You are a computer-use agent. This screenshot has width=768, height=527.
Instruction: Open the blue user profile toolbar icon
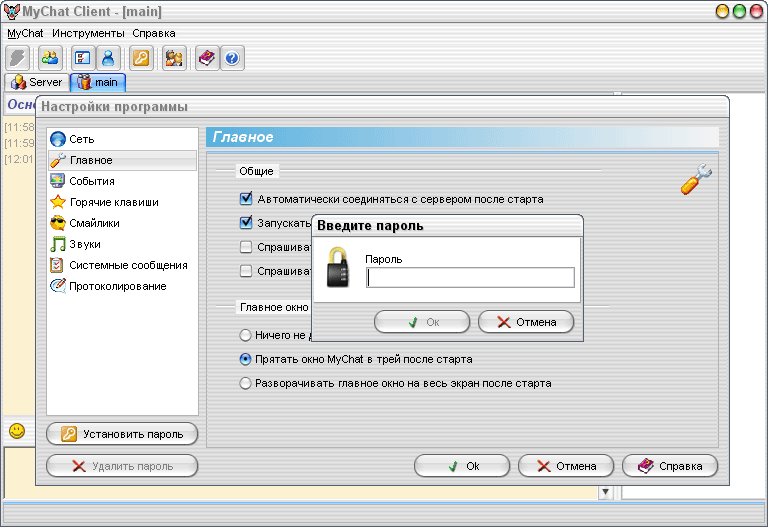click(x=108, y=58)
